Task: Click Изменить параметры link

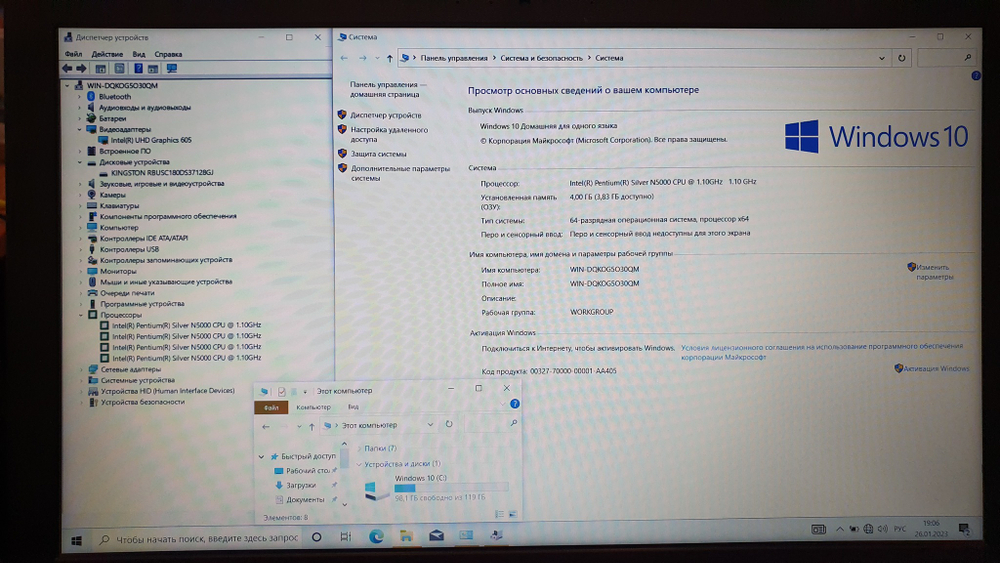Action: coord(934,272)
